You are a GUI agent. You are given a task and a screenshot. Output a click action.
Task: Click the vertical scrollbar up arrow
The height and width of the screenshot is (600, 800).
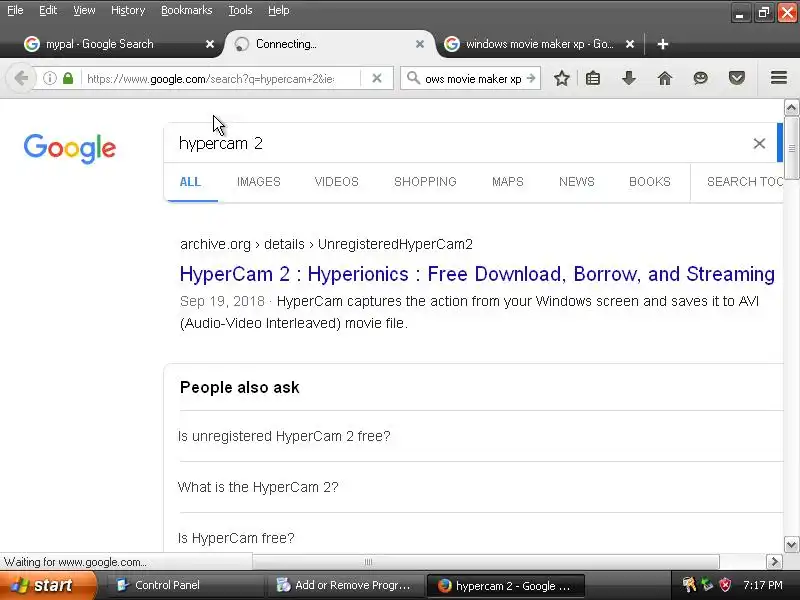point(791,108)
